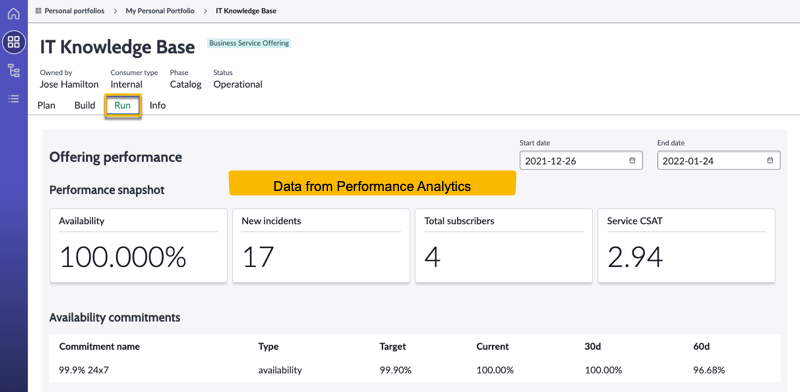This screenshot has height=392, width=800.
Task: Open the Start date calendar icon
Action: 632,160
